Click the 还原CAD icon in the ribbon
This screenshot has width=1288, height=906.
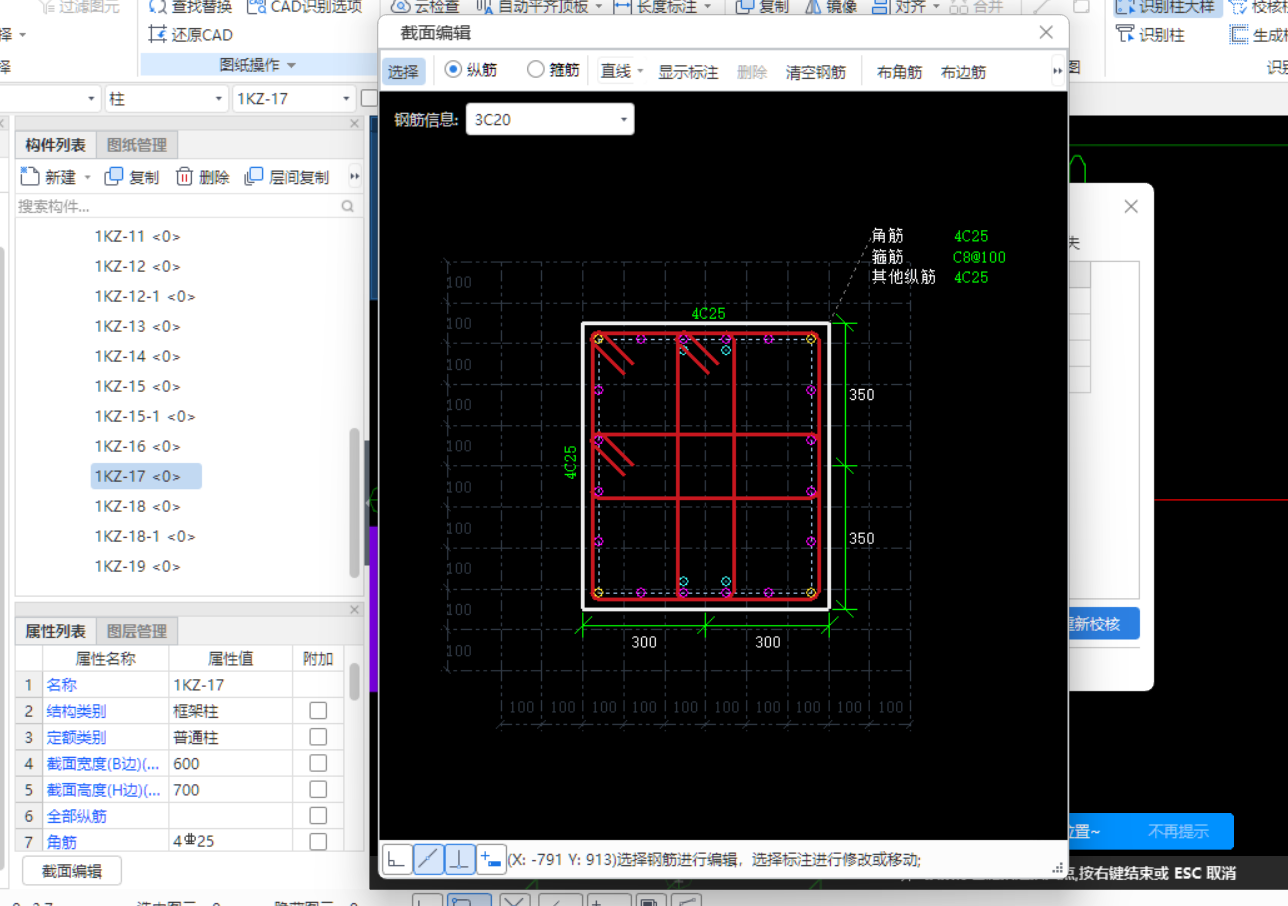coord(157,35)
